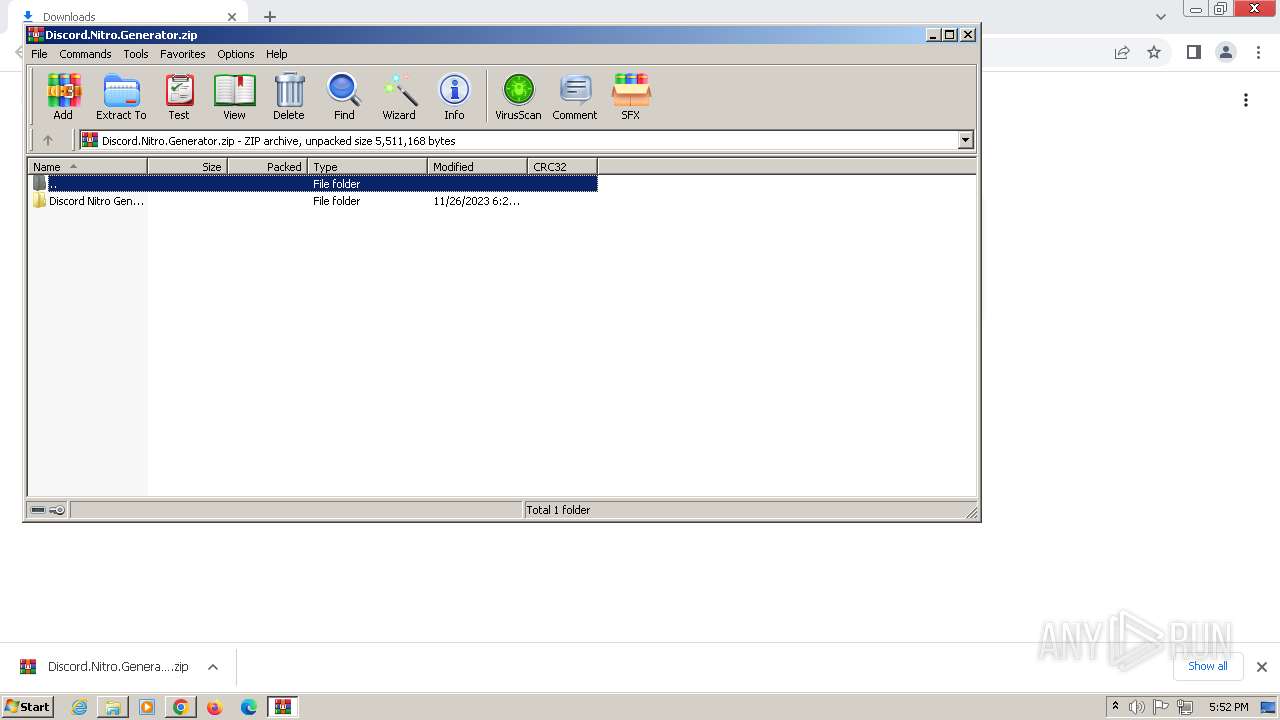Viewport: 1280px width, 720px height.
Task: Open the Favorites menu
Action: (183, 54)
